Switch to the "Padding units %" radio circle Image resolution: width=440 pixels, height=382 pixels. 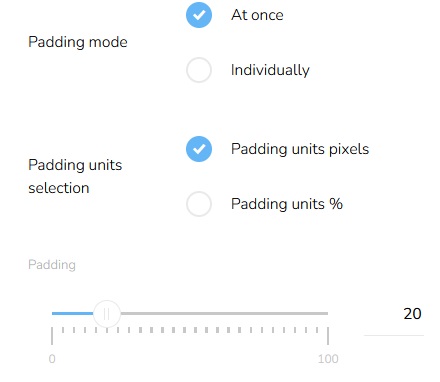tap(199, 204)
